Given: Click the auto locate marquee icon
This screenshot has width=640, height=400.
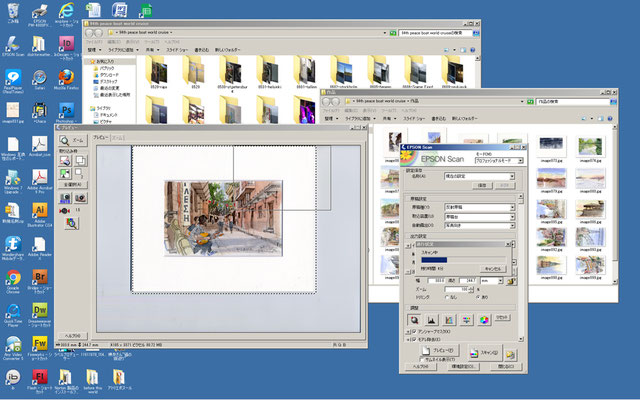Looking at the screenshot, I should 65,174.
